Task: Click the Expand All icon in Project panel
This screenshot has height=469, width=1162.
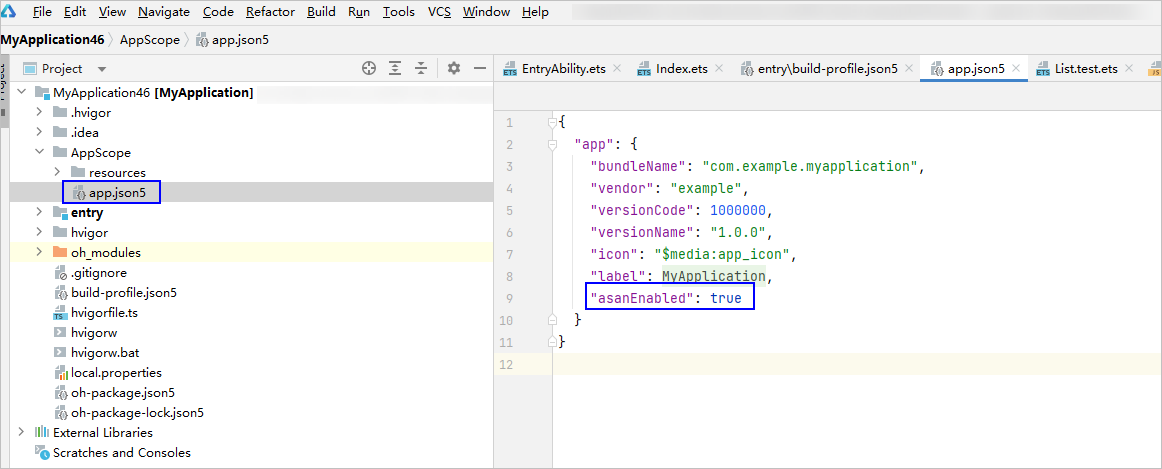Action: pyautogui.click(x=396, y=68)
